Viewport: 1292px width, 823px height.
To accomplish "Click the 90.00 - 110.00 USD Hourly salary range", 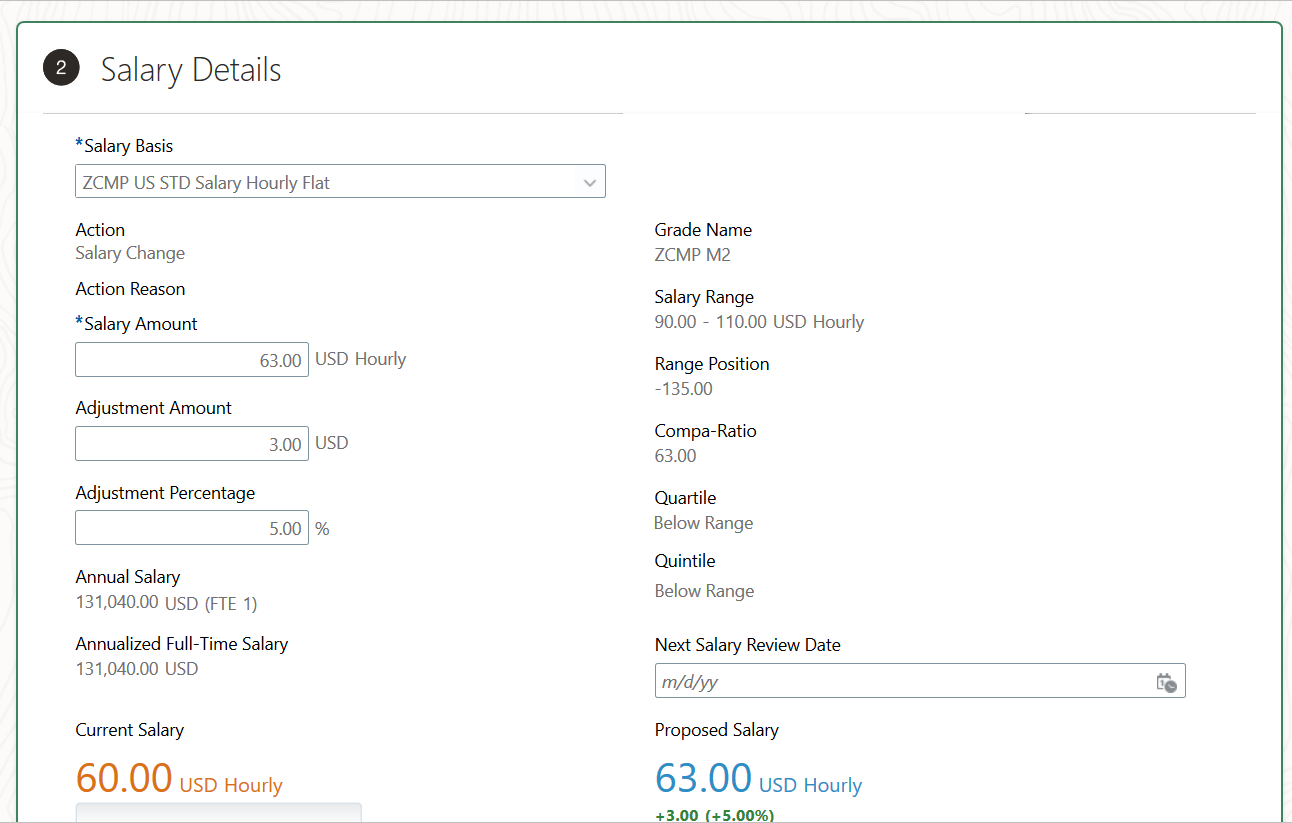I will click(759, 322).
